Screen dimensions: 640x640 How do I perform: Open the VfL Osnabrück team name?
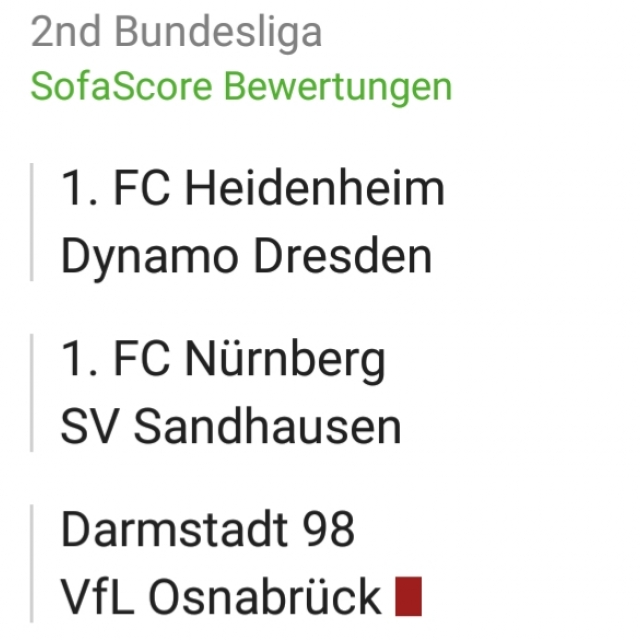(221, 597)
